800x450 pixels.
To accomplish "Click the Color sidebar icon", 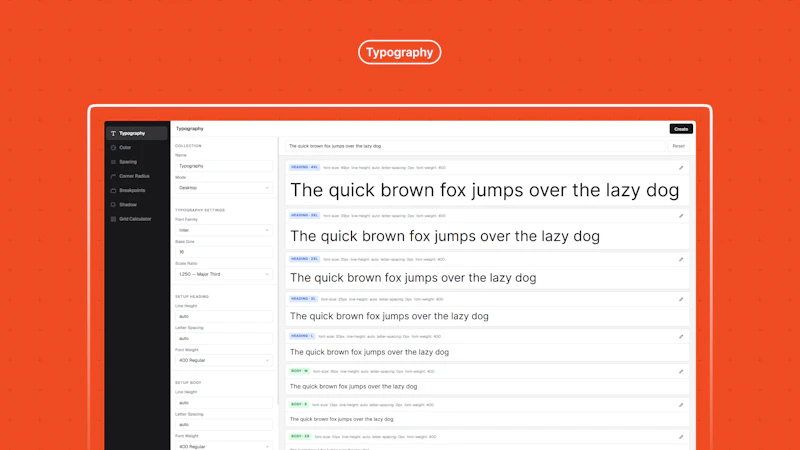I will pyautogui.click(x=113, y=147).
